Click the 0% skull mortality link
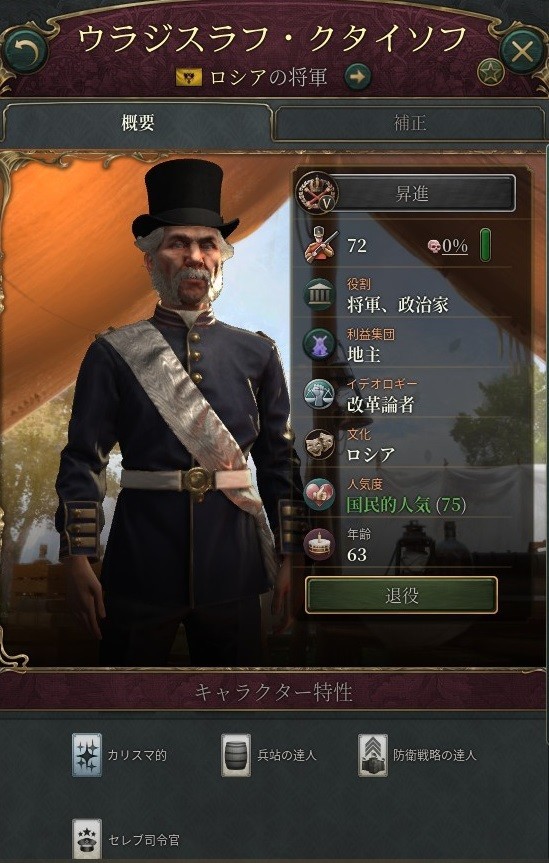This screenshot has width=549, height=863. coord(449,247)
